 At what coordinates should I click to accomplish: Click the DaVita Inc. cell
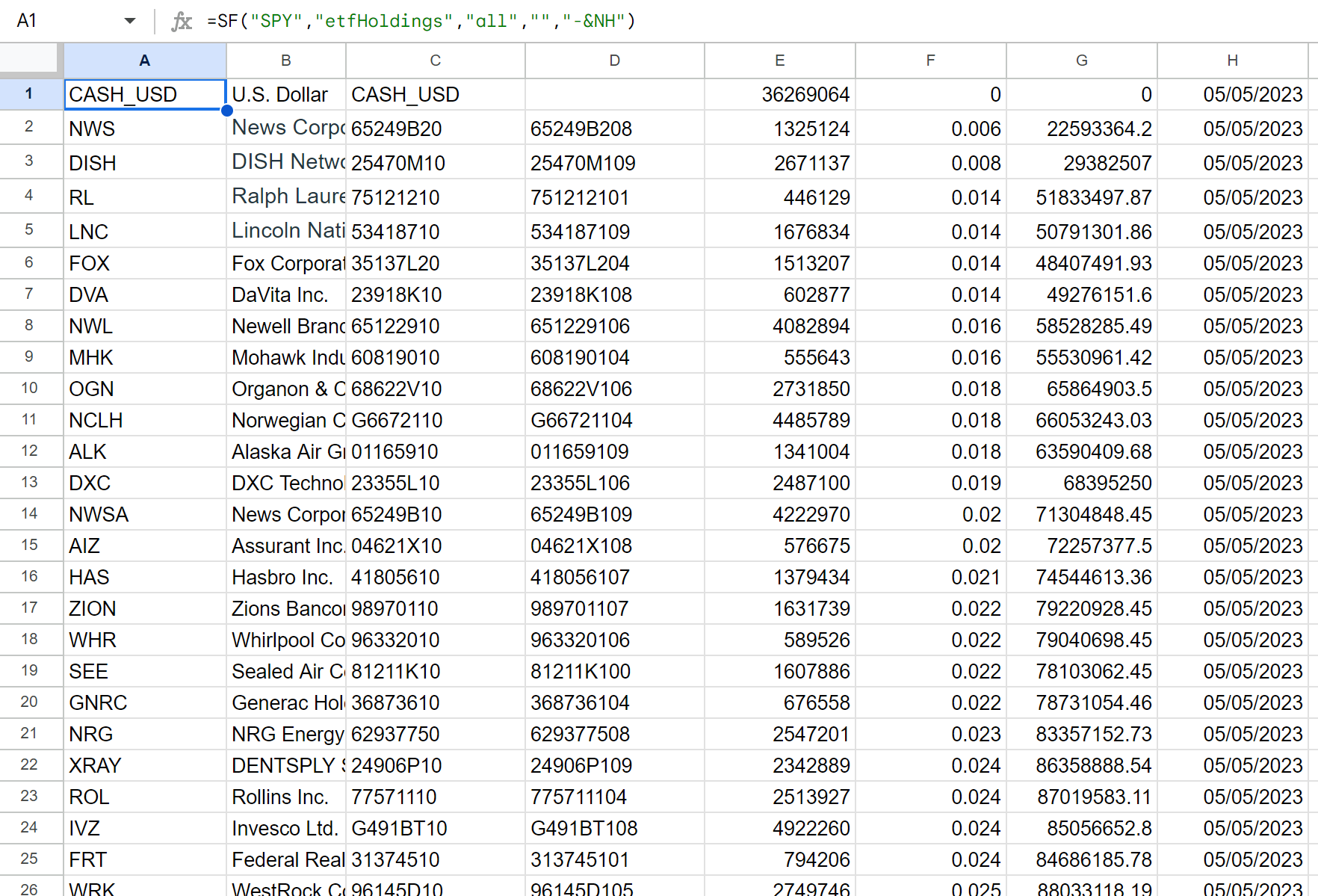pos(286,294)
